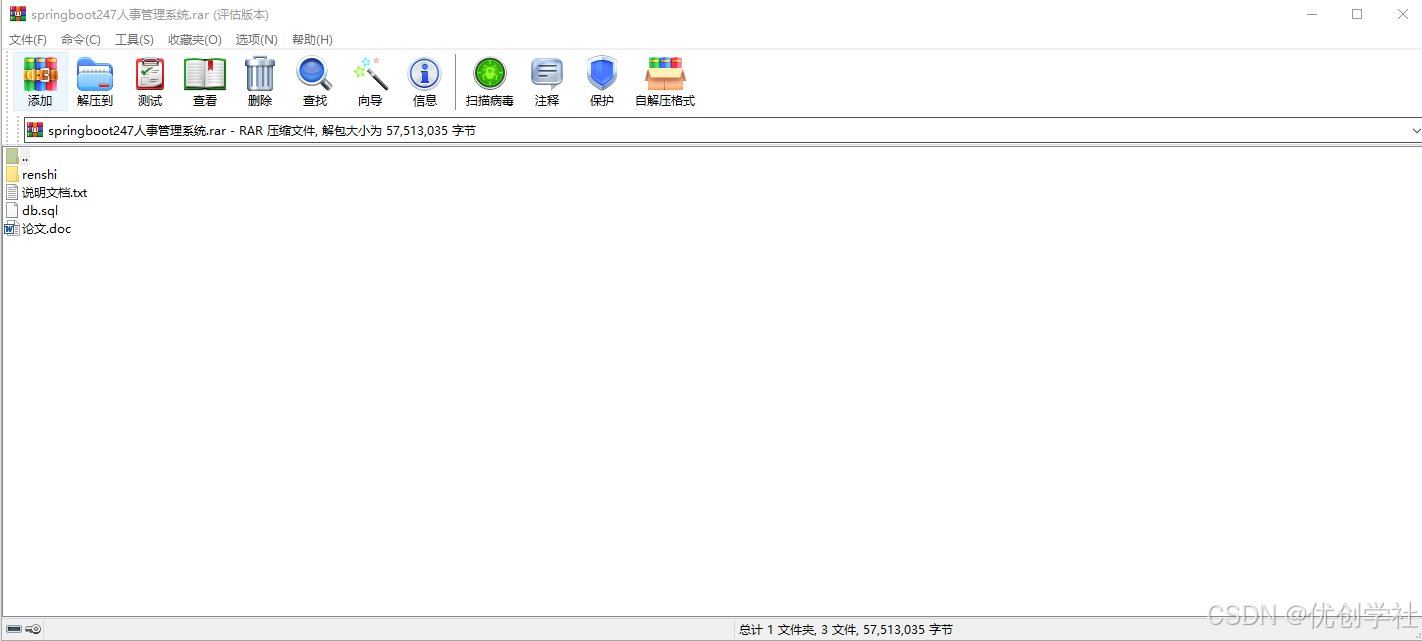Minimize the WinRAR window

click(1311, 14)
